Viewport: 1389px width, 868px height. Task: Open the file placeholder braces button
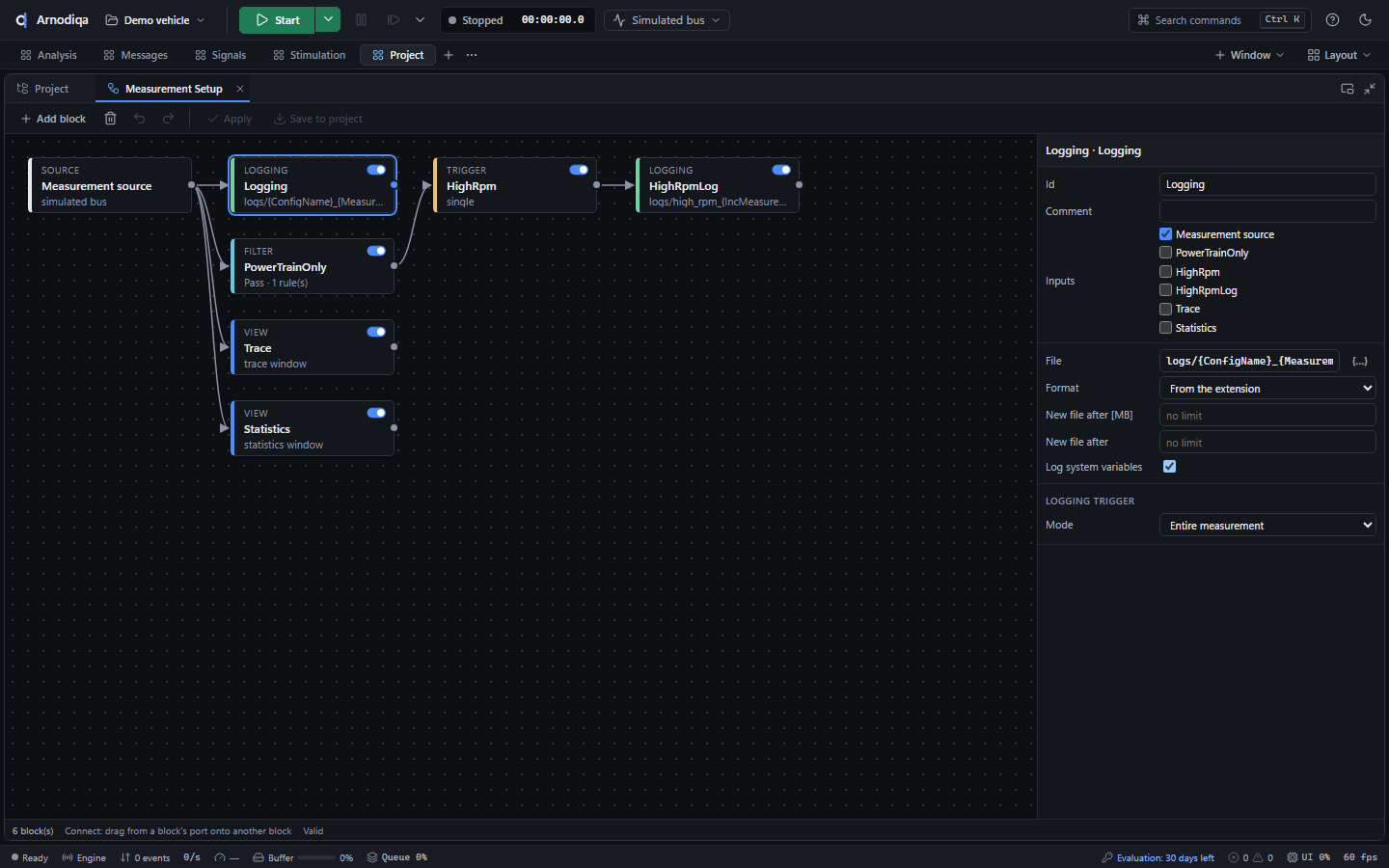tap(1360, 361)
